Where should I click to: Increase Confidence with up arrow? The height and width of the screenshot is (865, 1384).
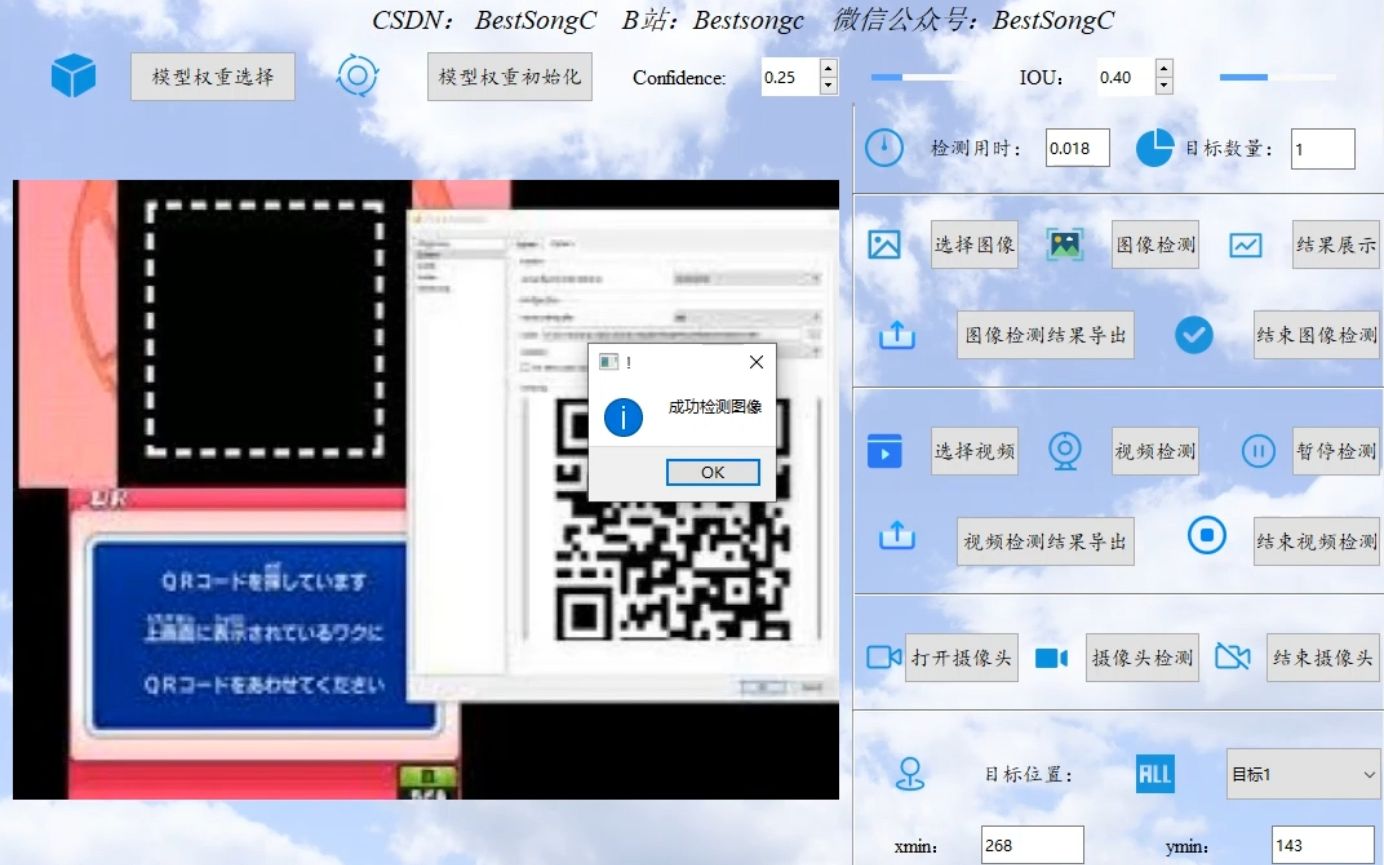828,68
